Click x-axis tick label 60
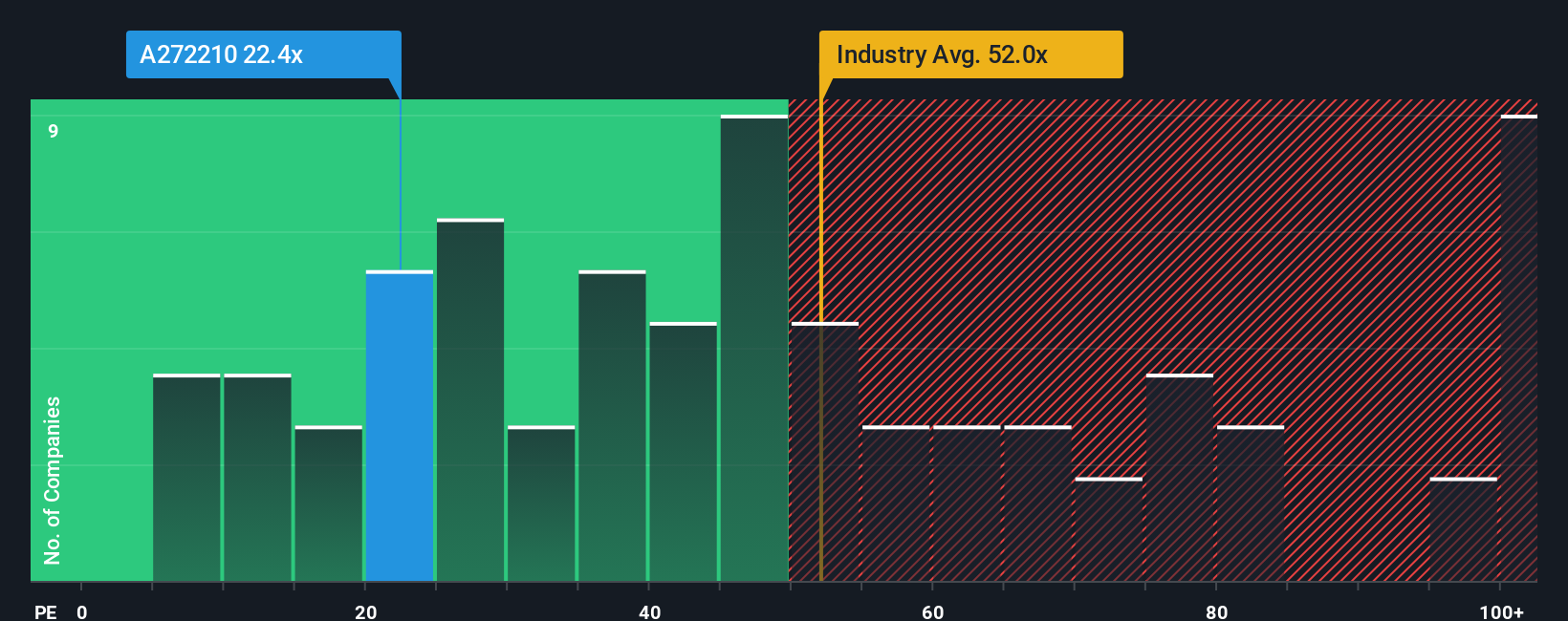 (x=933, y=611)
